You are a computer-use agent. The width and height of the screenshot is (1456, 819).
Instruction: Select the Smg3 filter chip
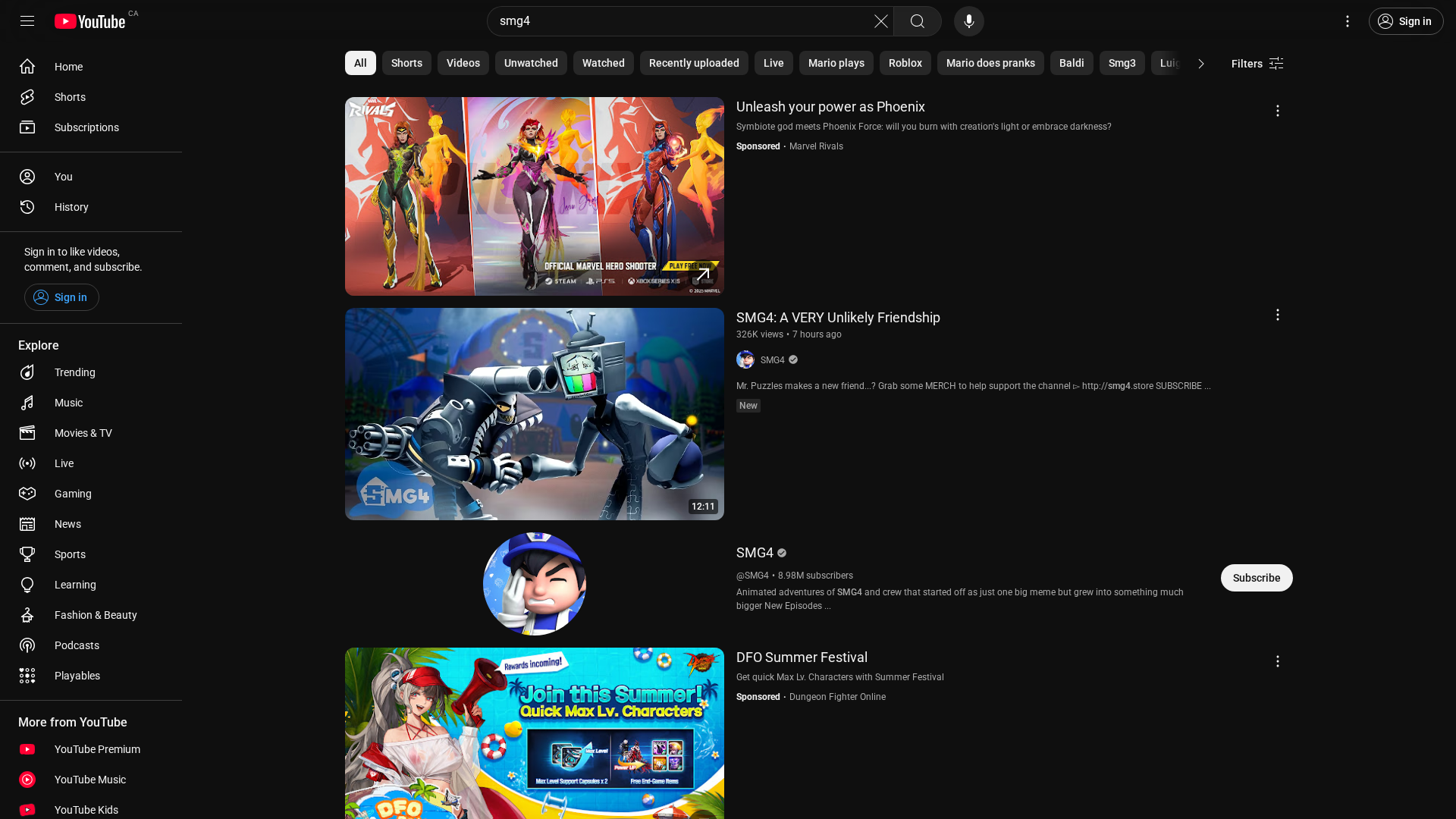point(1122,63)
